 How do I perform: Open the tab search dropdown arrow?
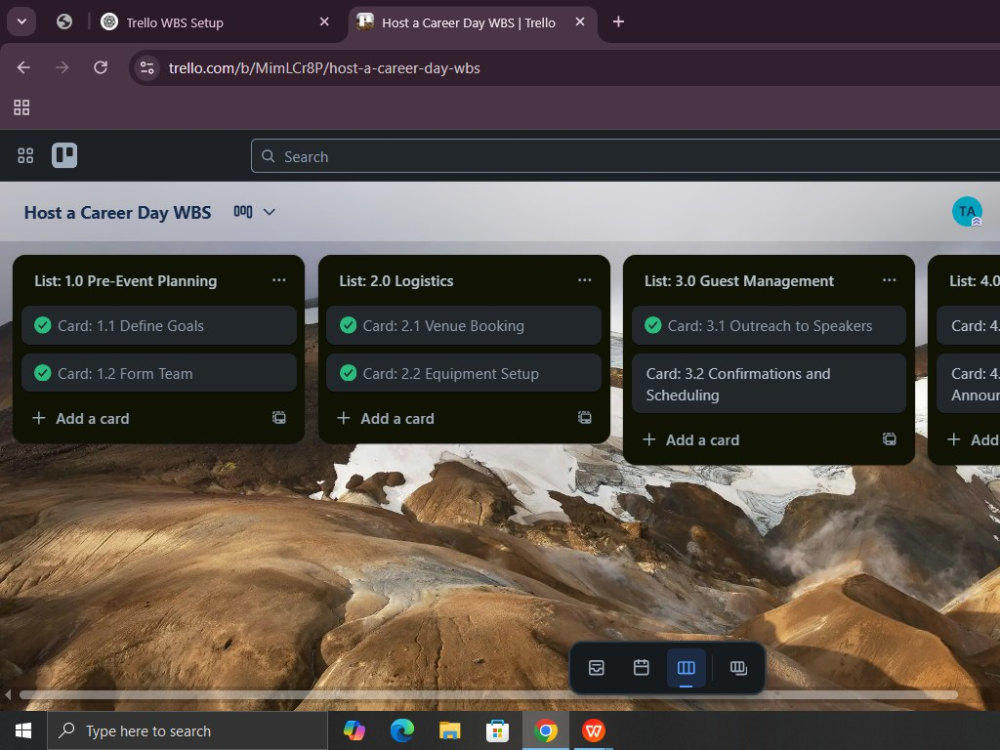[x=22, y=22]
